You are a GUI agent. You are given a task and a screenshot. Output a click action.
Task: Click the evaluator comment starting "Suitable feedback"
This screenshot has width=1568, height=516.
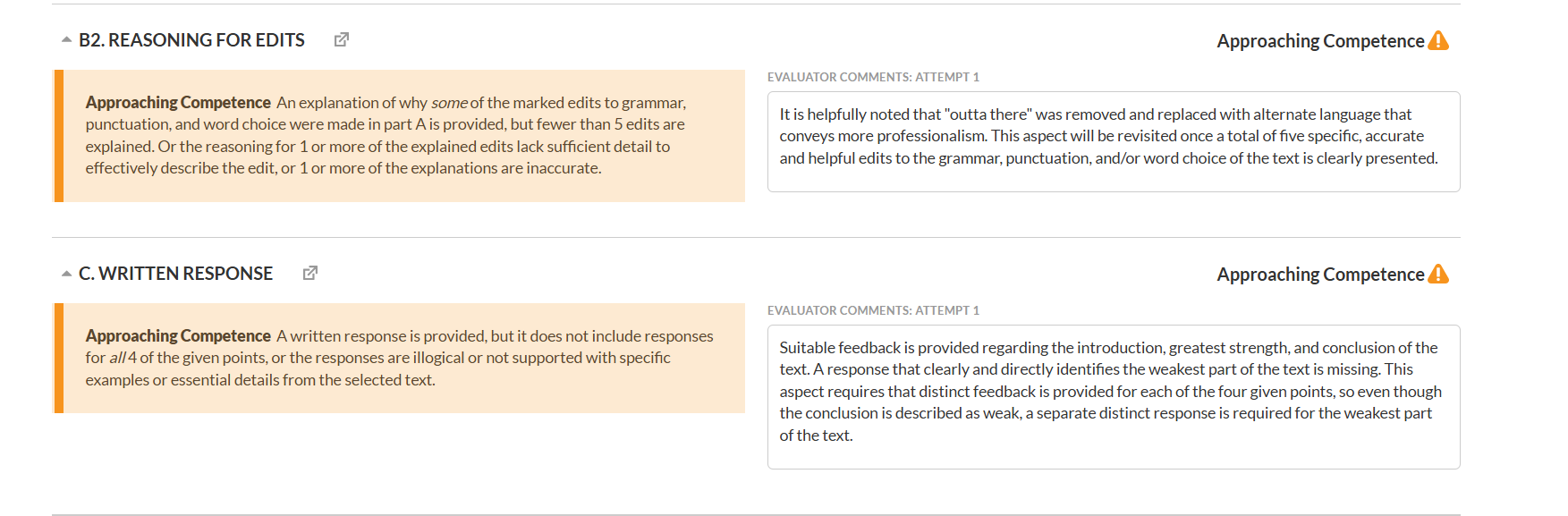[1109, 391]
